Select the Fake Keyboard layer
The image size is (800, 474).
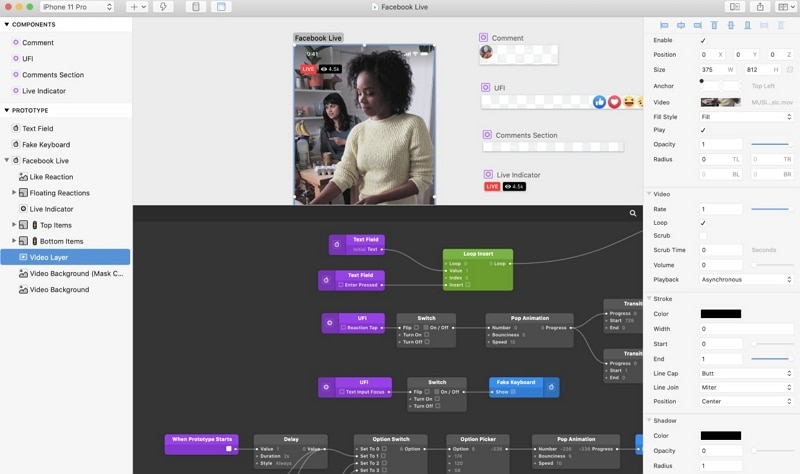click(x=46, y=144)
